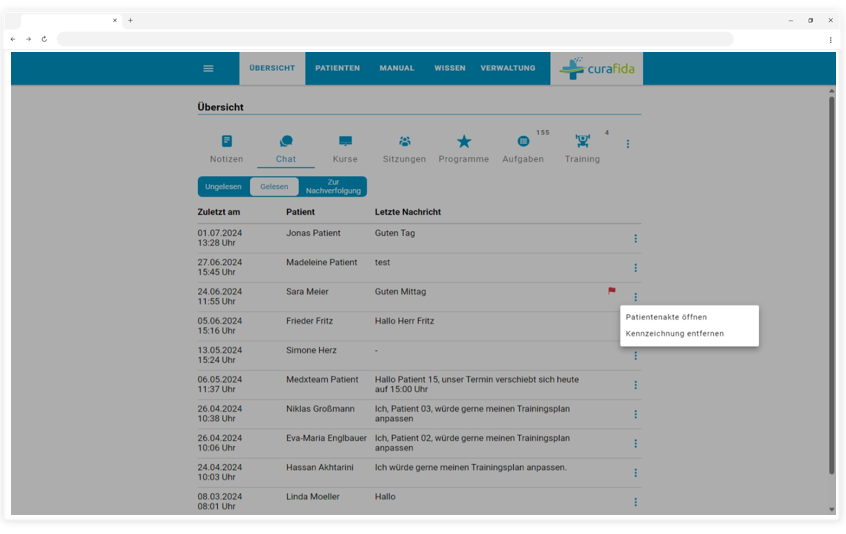Open row menu for Jonas Patient

tap(636, 238)
